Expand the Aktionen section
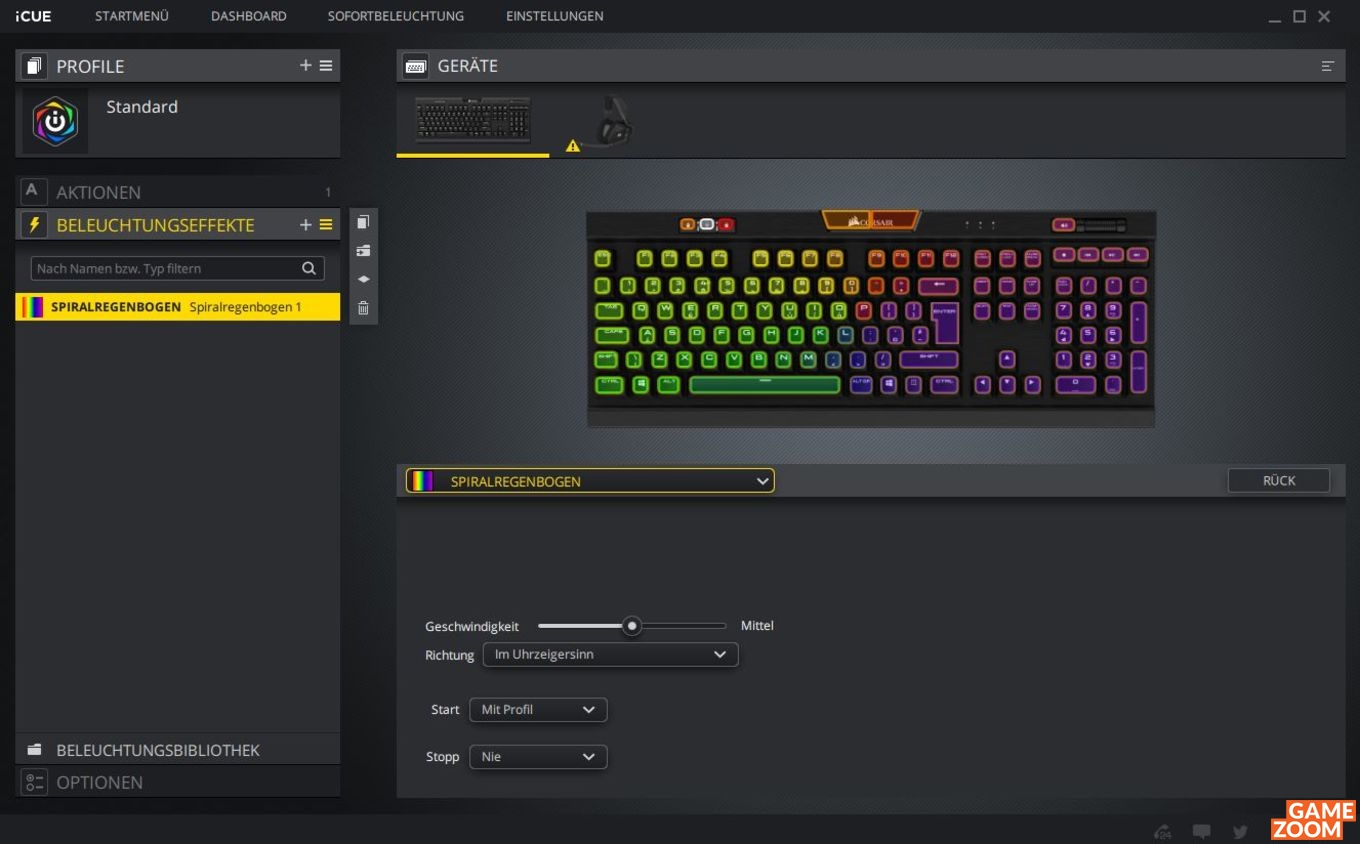 pos(178,191)
